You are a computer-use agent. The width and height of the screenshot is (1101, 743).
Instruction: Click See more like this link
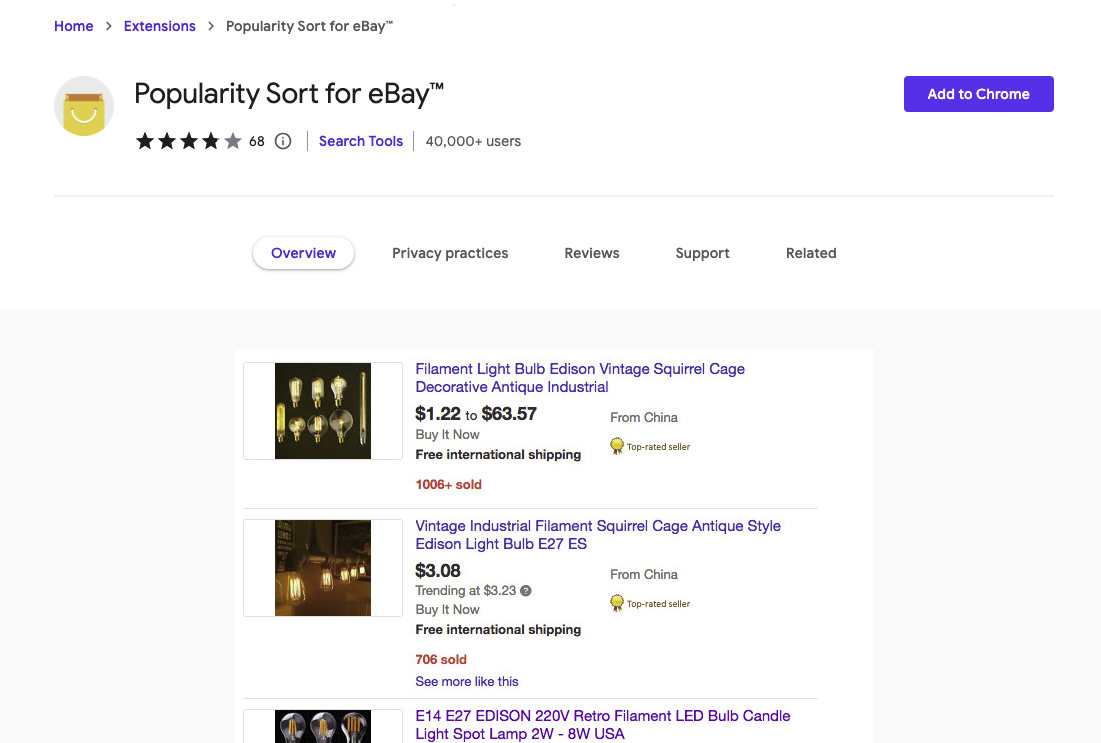tap(467, 681)
